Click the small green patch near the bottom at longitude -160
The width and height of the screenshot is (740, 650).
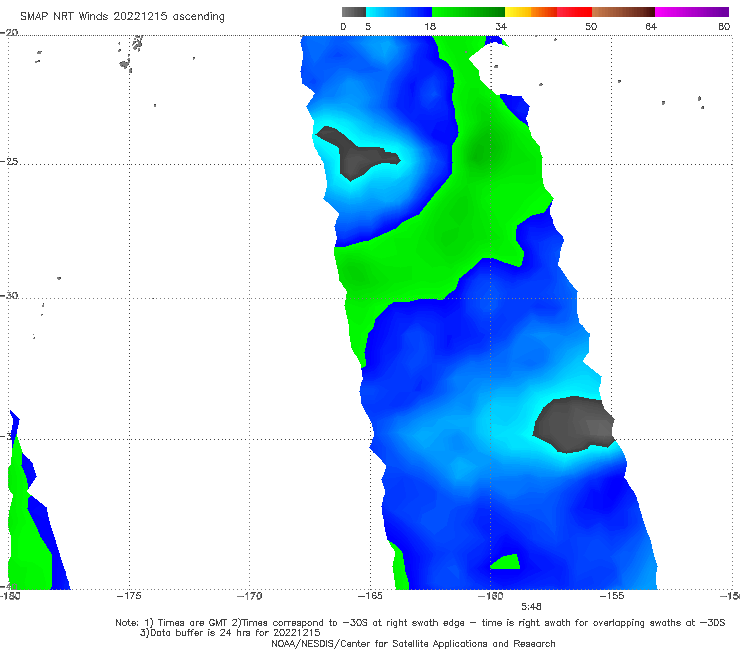[506, 562]
